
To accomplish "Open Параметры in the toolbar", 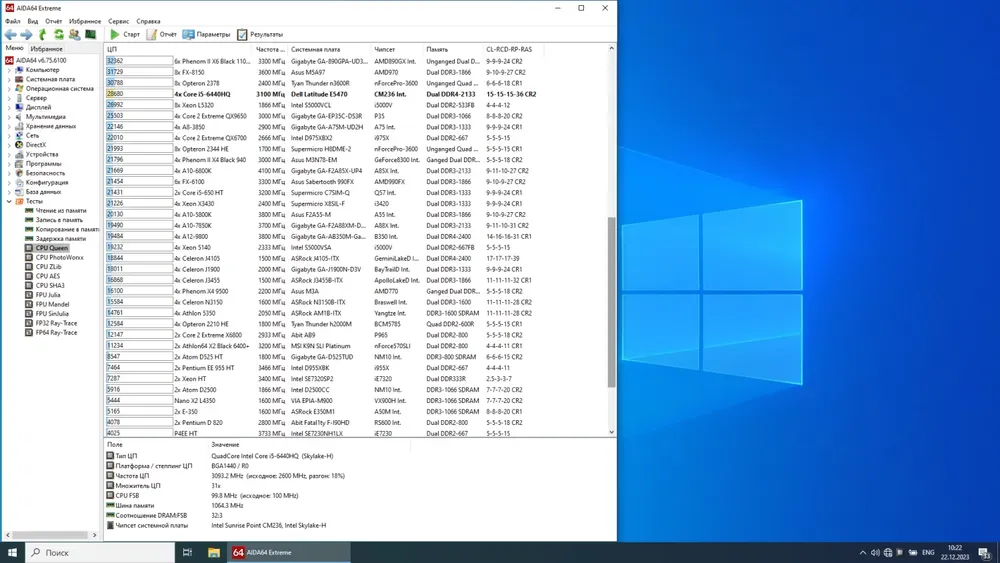I will click(206, 34).
